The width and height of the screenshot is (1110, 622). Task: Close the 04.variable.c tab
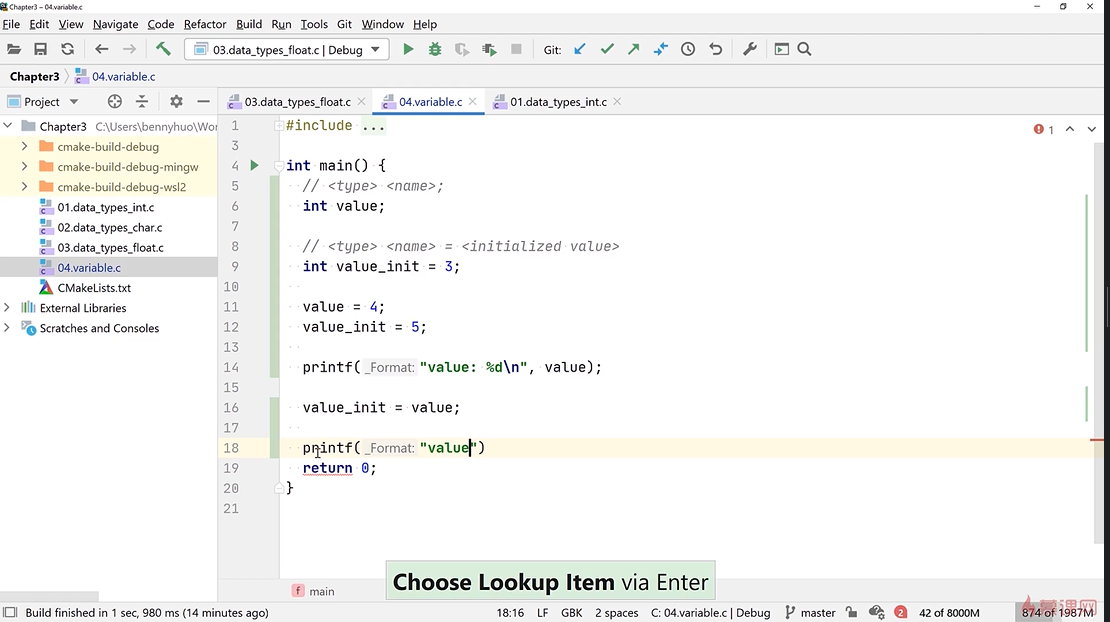[x=472, y=102]
